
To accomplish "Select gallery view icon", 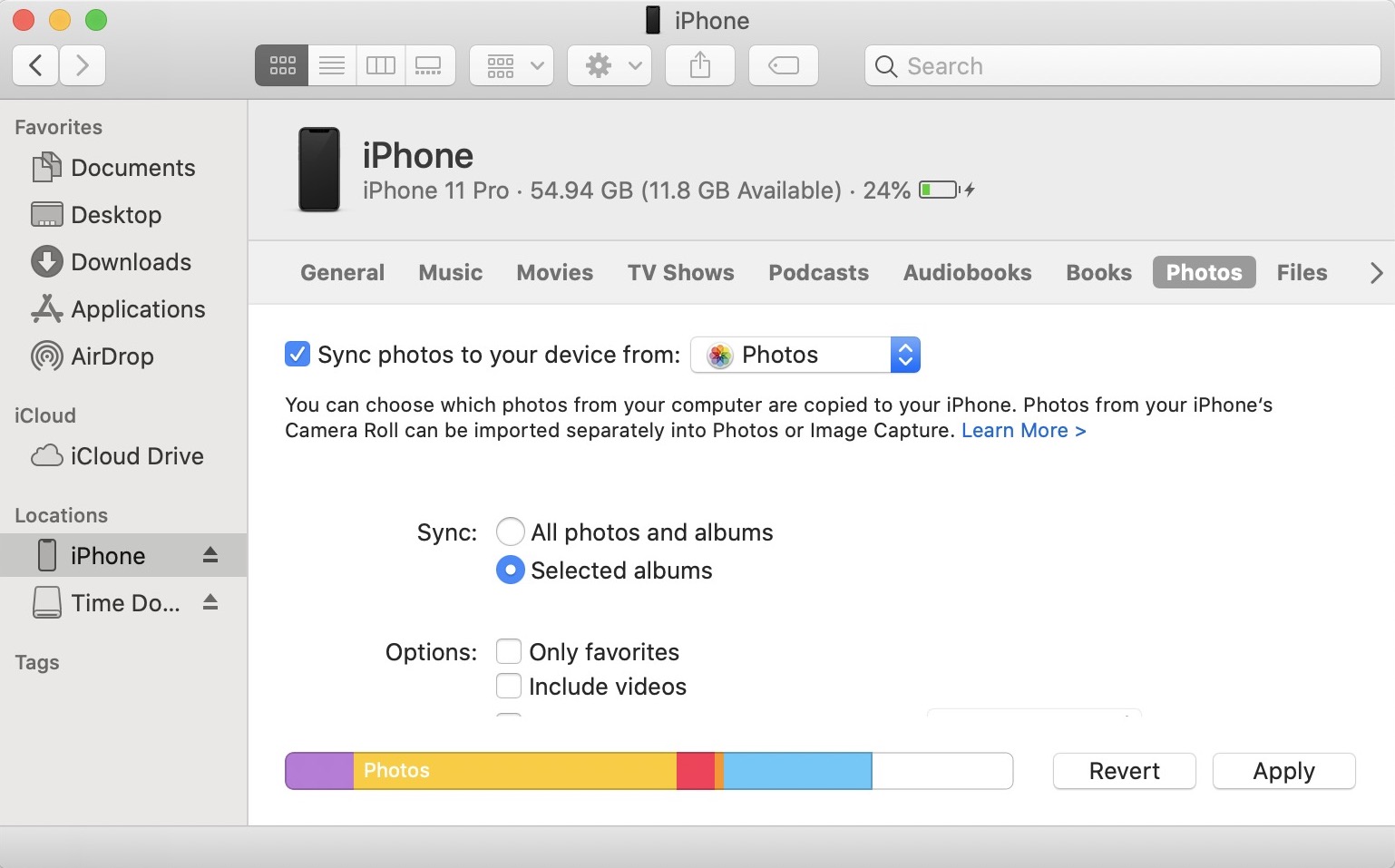I will tap(429, 65).
